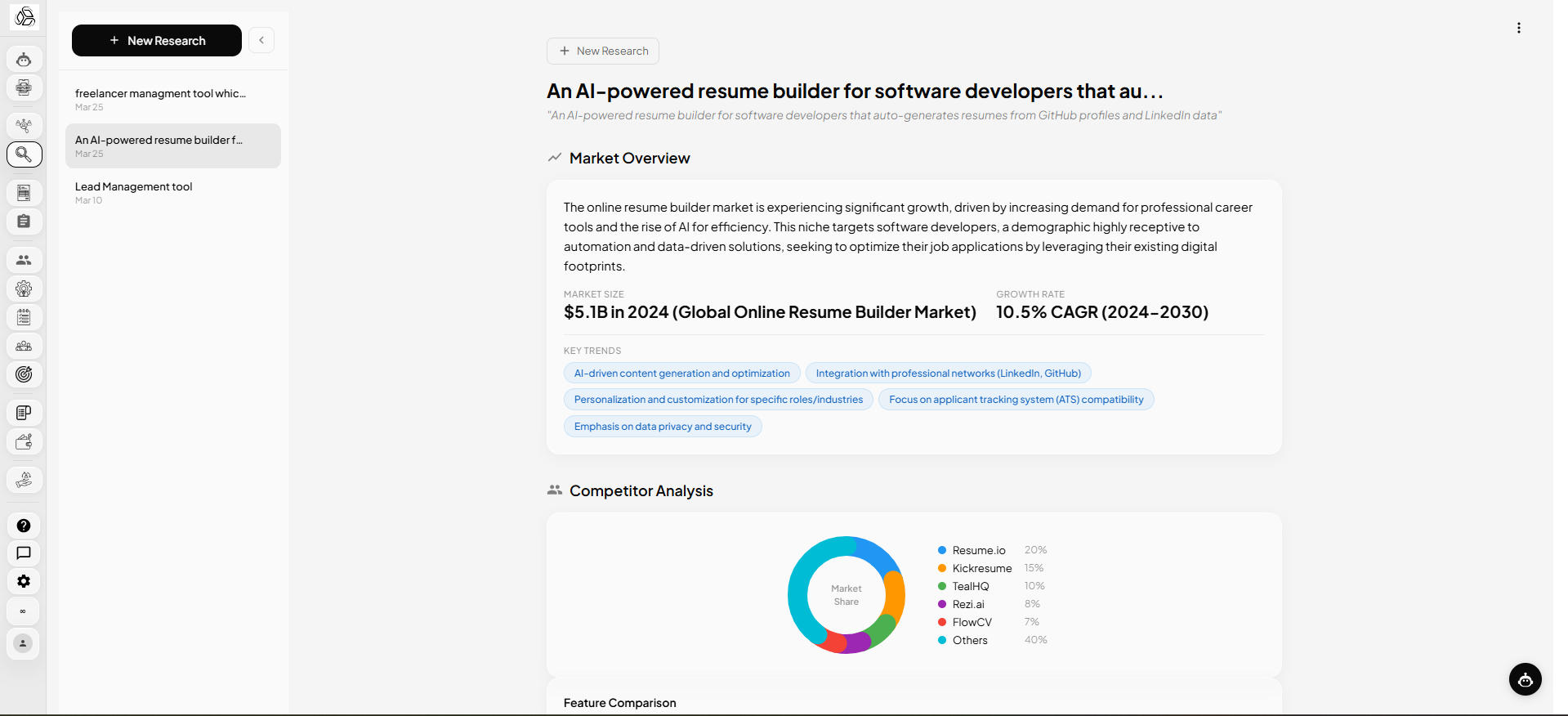Click the gear-with-person sidebar icon

[24, 289]
